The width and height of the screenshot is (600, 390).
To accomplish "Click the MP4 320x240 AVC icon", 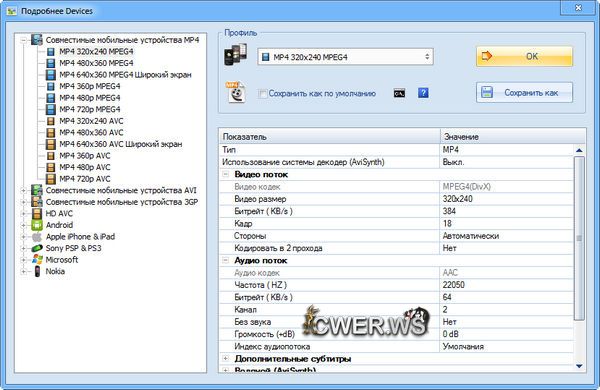I will click(51, 121).
